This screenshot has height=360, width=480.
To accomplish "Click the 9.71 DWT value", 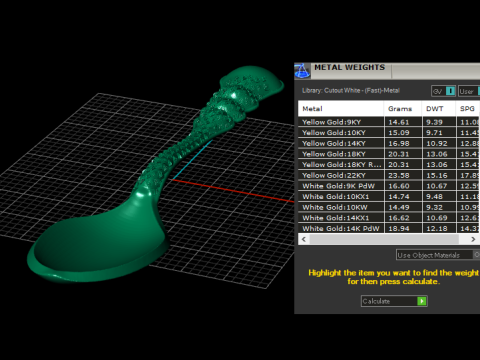I will pos(434,133).
